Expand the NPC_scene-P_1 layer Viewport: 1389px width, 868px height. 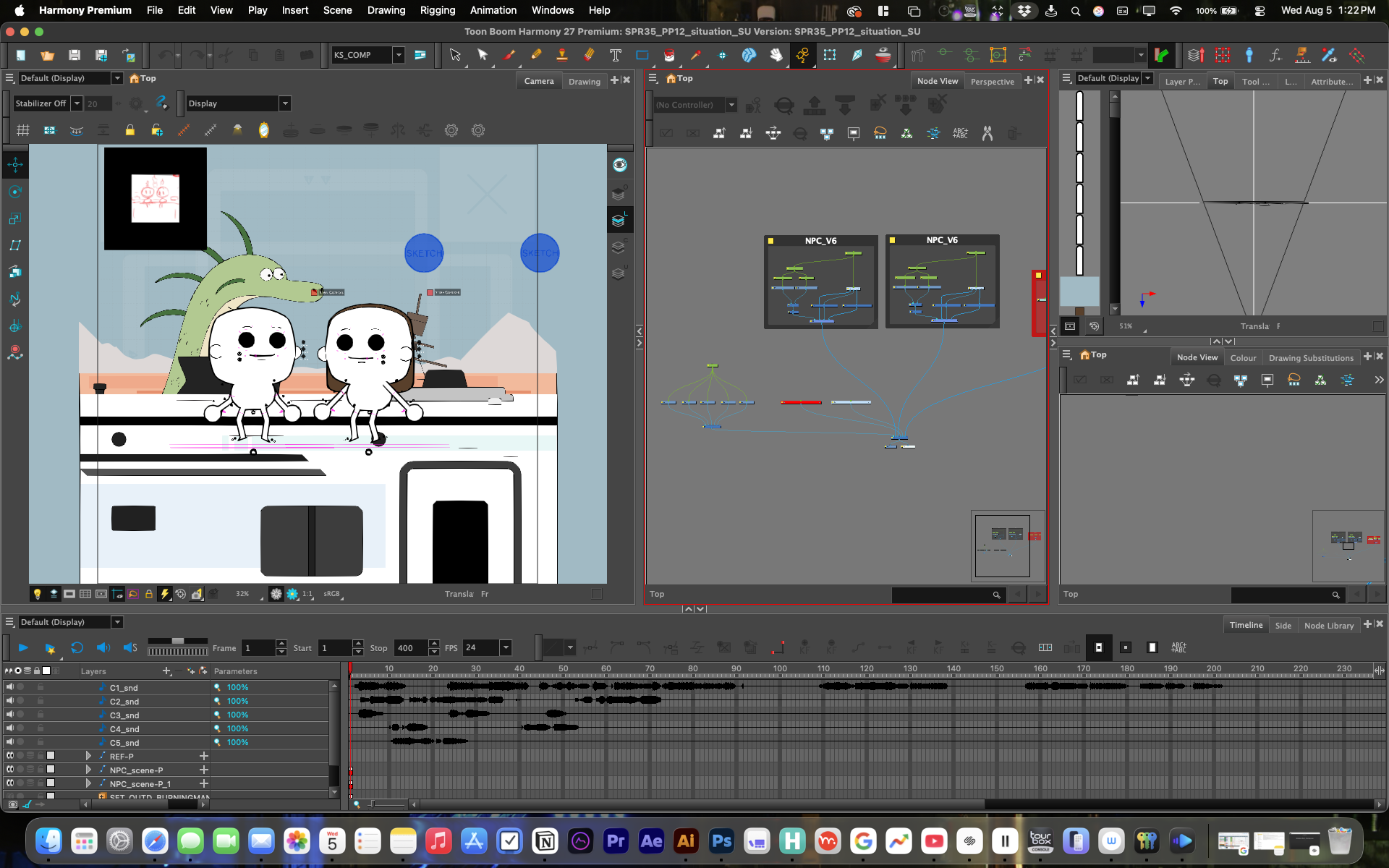click(x=88, y=783)
